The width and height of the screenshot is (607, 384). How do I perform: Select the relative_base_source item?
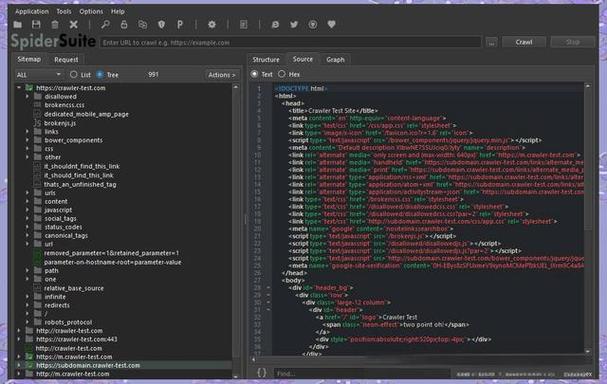[x=74, y=288]
